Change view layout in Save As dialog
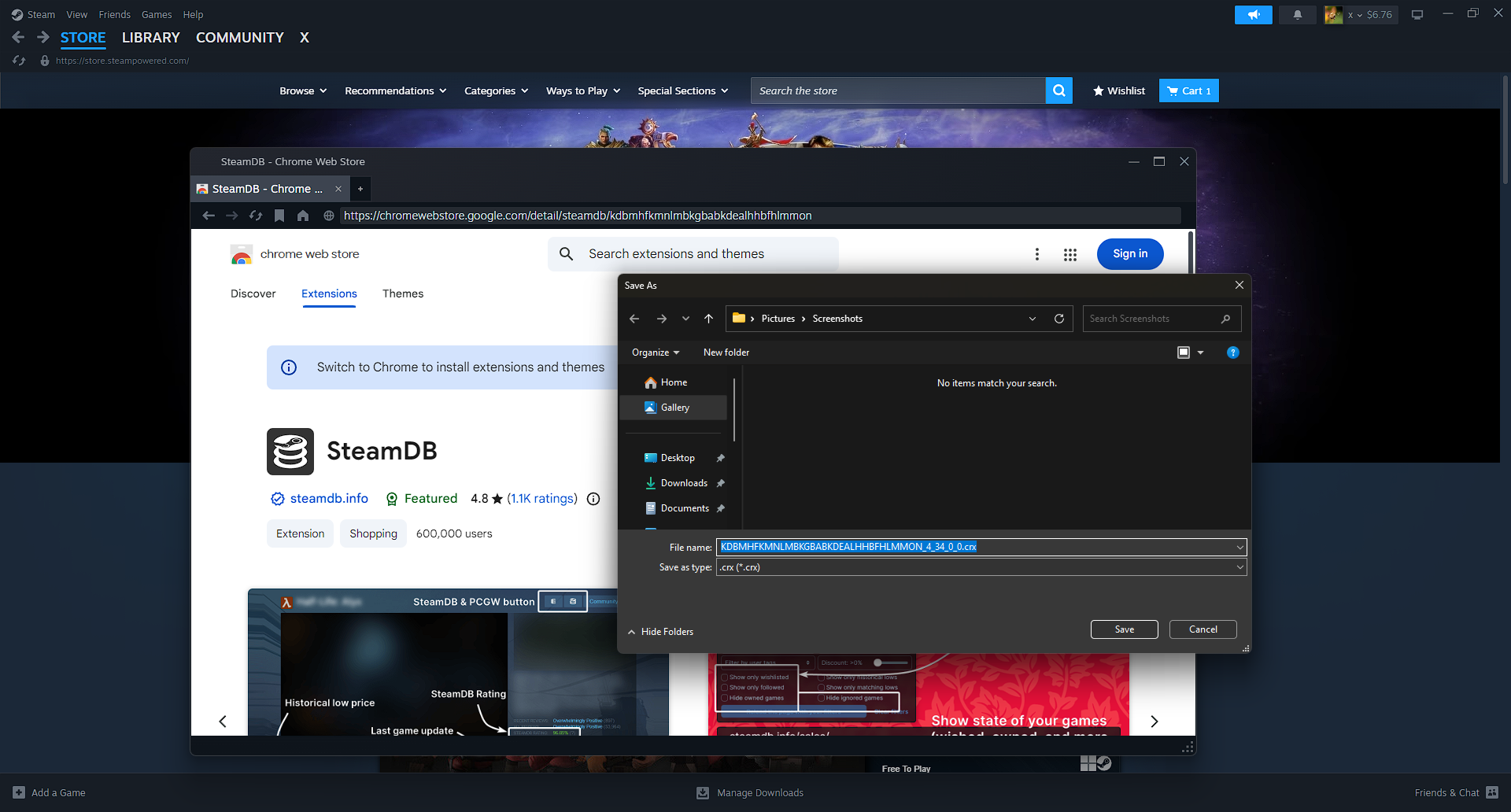 coord(1184,352)
